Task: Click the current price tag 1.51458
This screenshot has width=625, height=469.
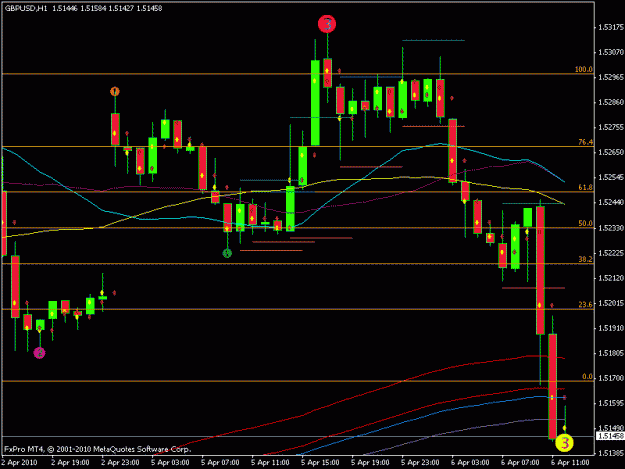Action: pos(610,436)
